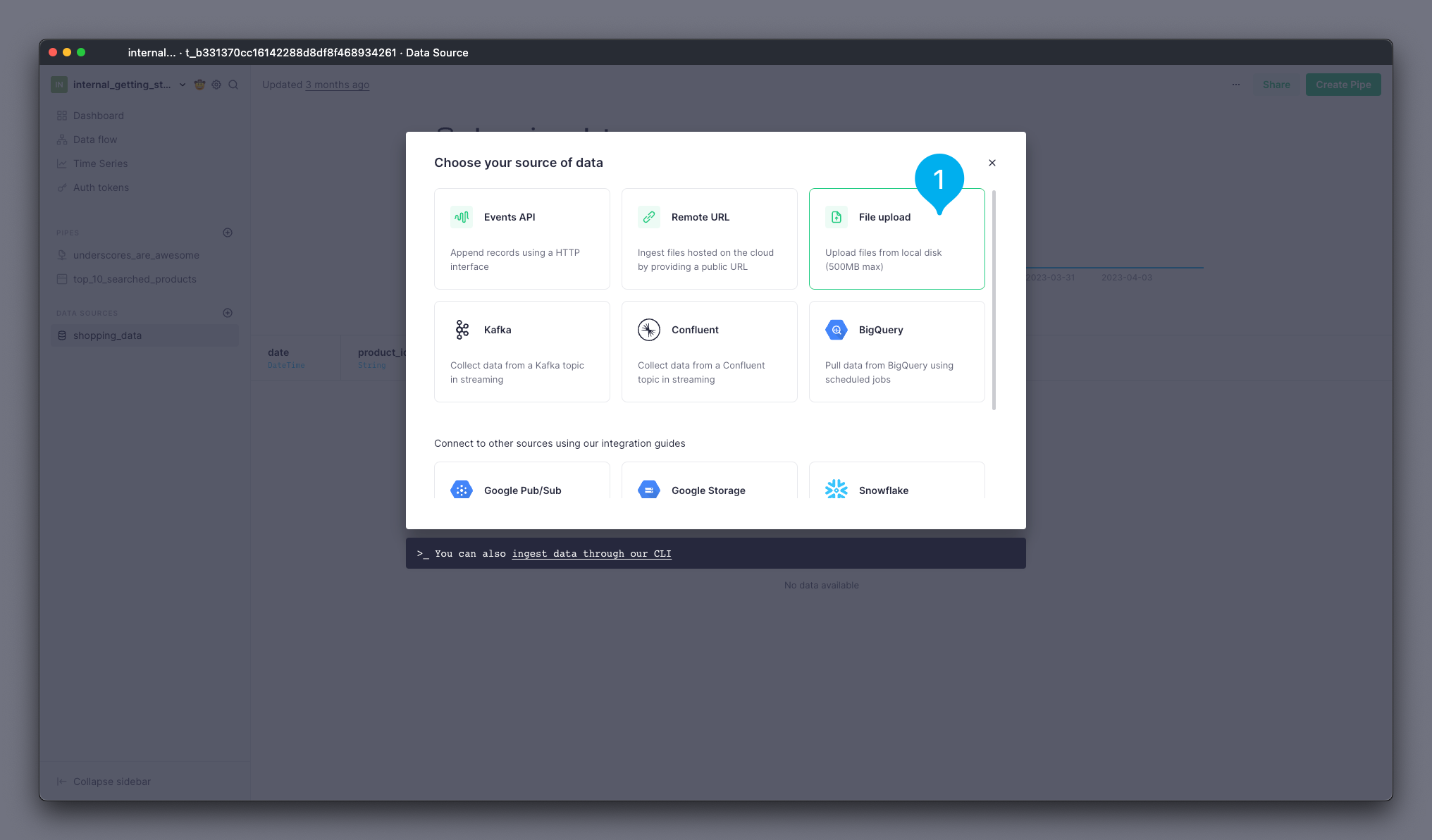Click the Google Storage icon
1432x840 pixels.
(649, 490)
